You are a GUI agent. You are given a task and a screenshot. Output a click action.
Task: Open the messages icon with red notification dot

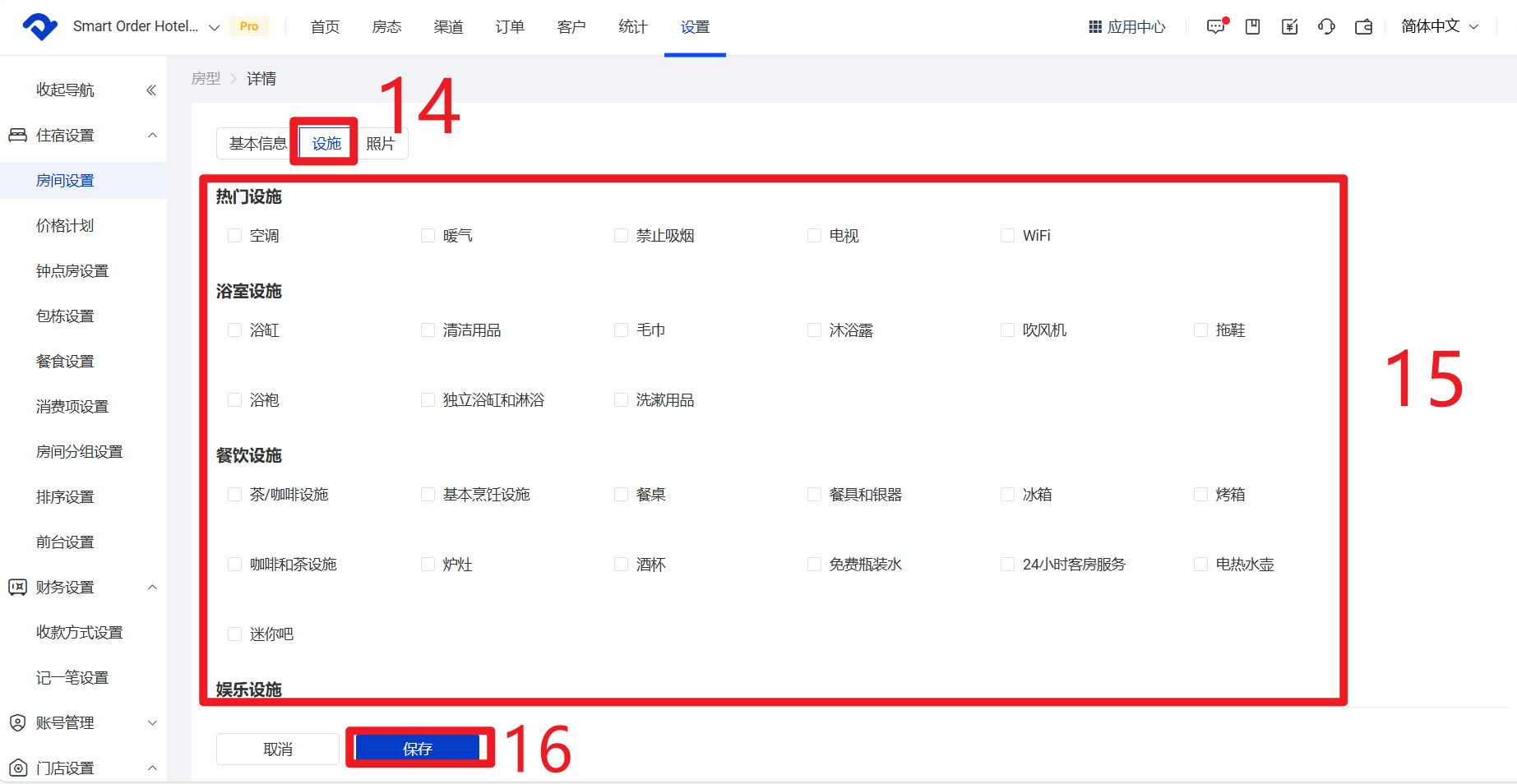point(1215,27)
